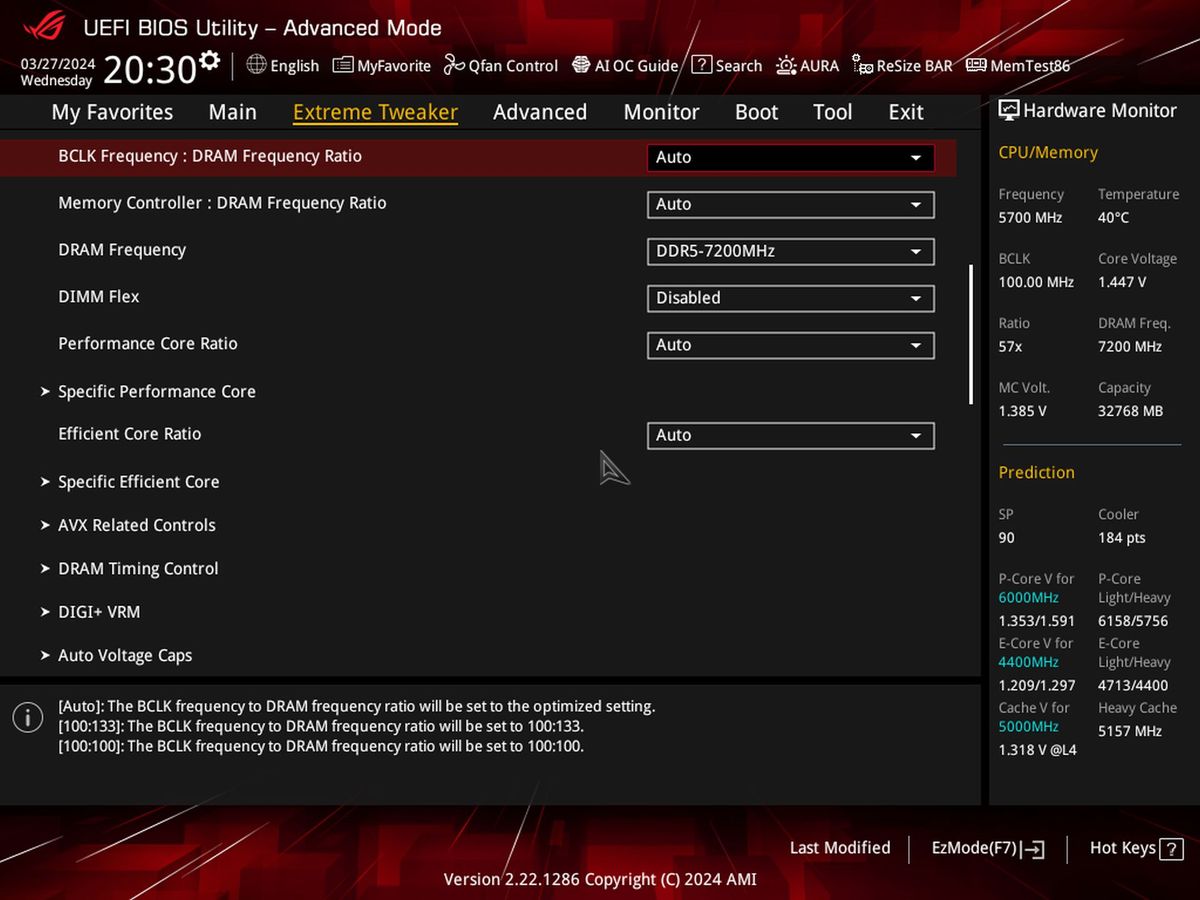Screen dimensions: 1200x900
Task: Click Search label in top bar
Action: tap(739, 66)
